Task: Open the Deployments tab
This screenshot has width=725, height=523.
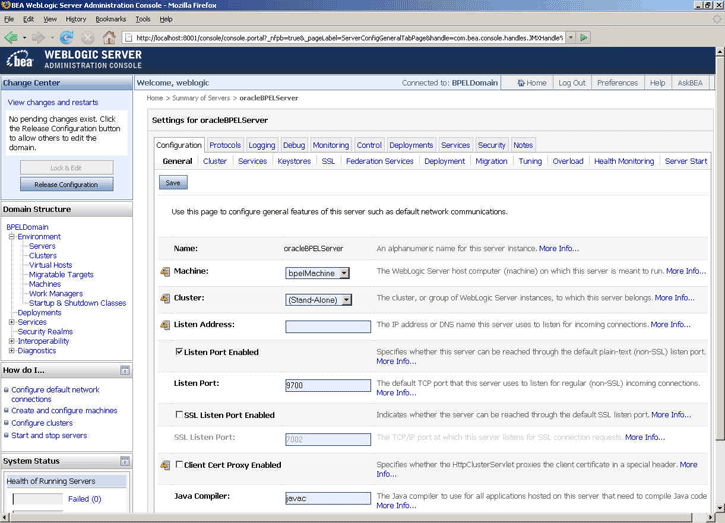Action: point(411,145)
